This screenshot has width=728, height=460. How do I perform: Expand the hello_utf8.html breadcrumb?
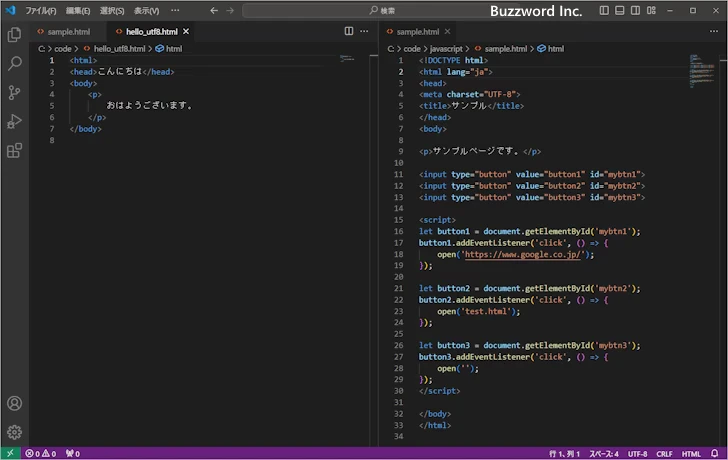click(x=119, y=48)
